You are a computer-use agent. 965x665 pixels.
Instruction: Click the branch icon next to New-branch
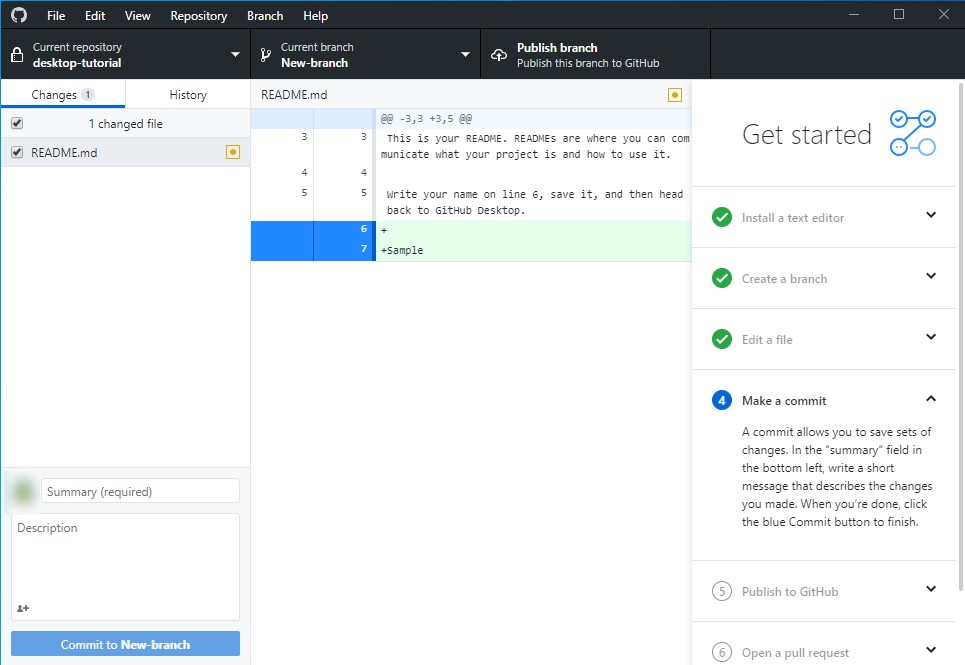(x=263, y=52)
